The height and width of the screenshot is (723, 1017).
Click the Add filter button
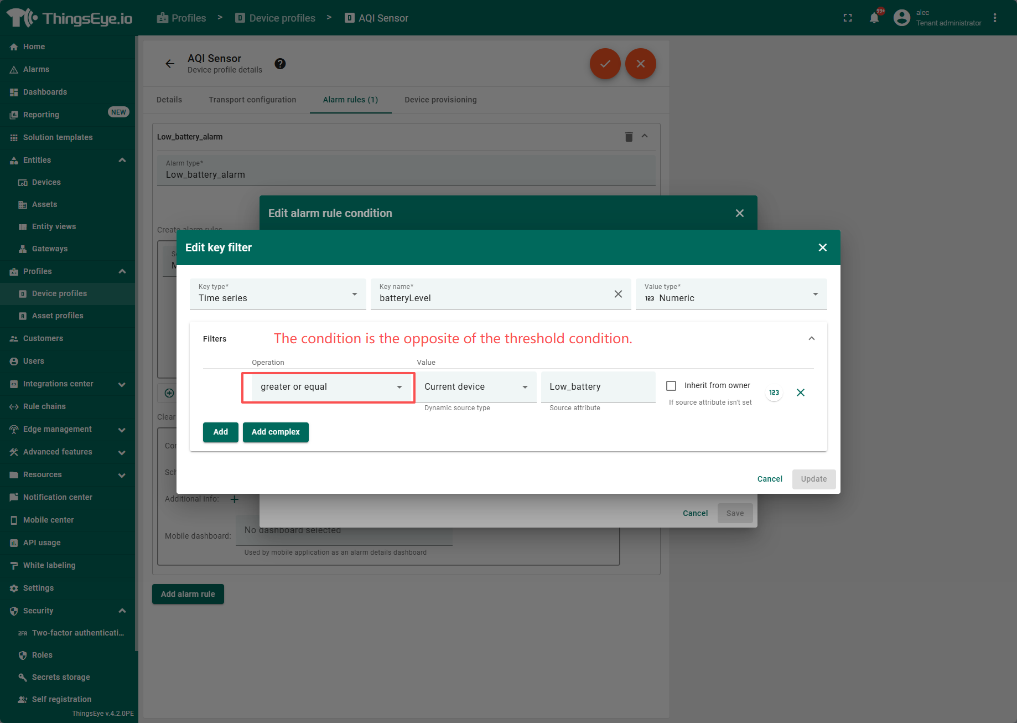(220, 432)
